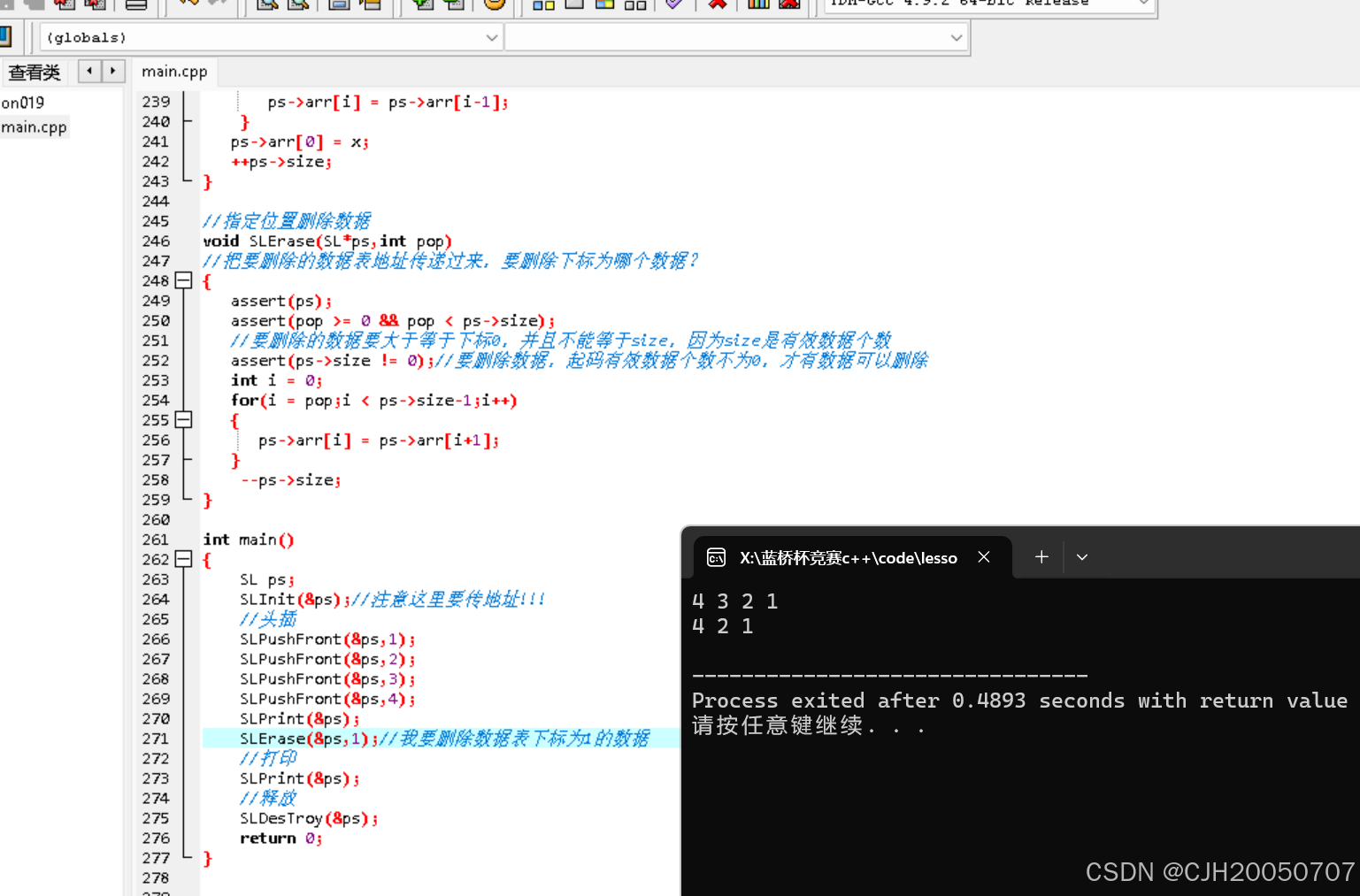
Task: Click the '++ps->size;' line
Action: 281,161
